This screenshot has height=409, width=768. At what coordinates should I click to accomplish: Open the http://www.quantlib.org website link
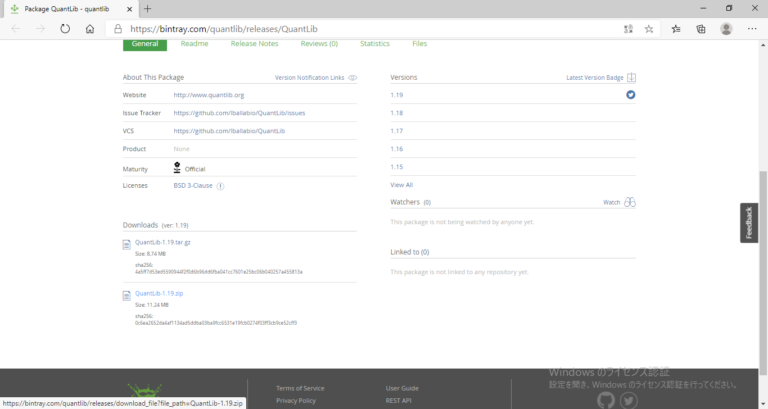pos(209,95)
